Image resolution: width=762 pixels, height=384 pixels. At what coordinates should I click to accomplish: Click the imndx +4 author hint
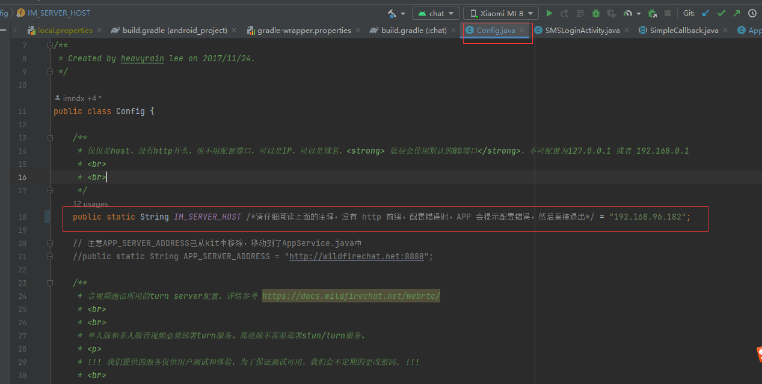(x=78, y=98)
